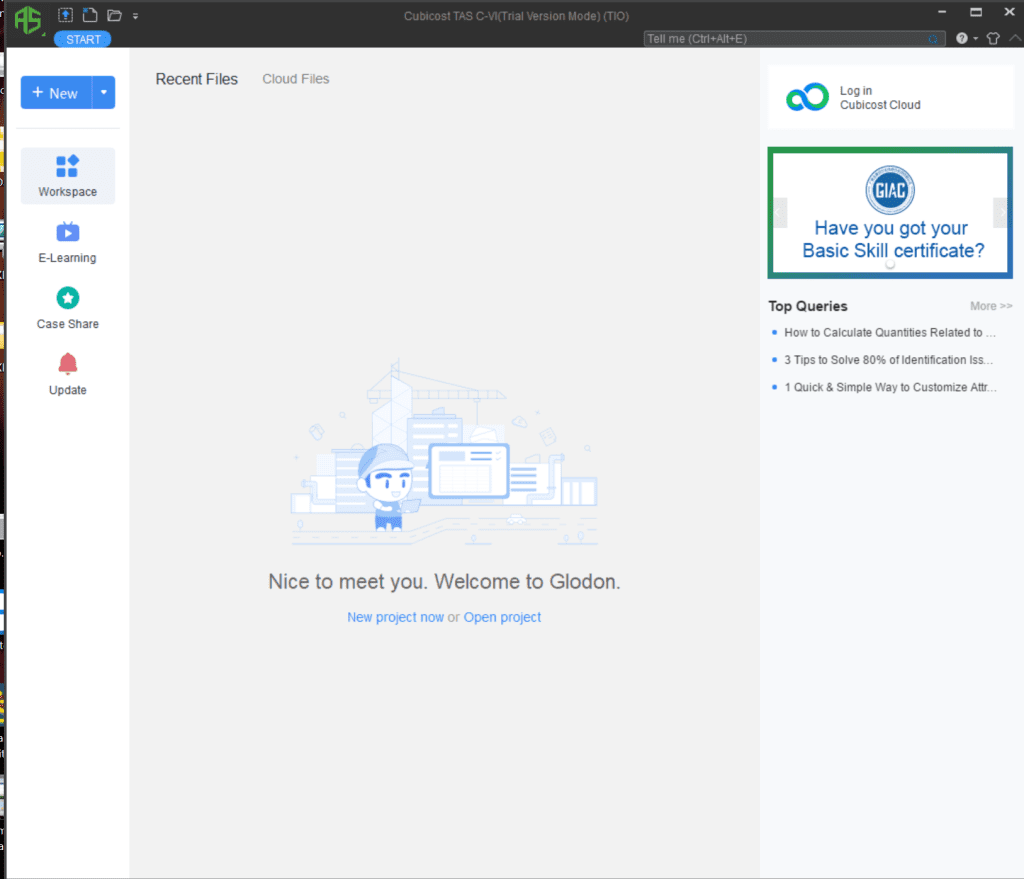Click the Tell me search field
This screenshot has width=1024, height=879.
coord(785,39)
